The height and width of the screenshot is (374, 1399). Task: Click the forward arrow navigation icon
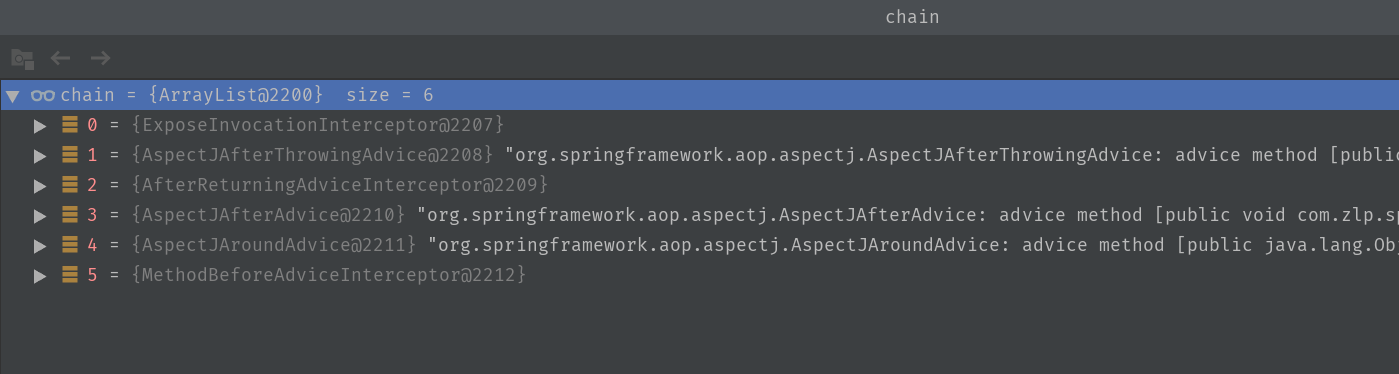(x=100, y=58)
